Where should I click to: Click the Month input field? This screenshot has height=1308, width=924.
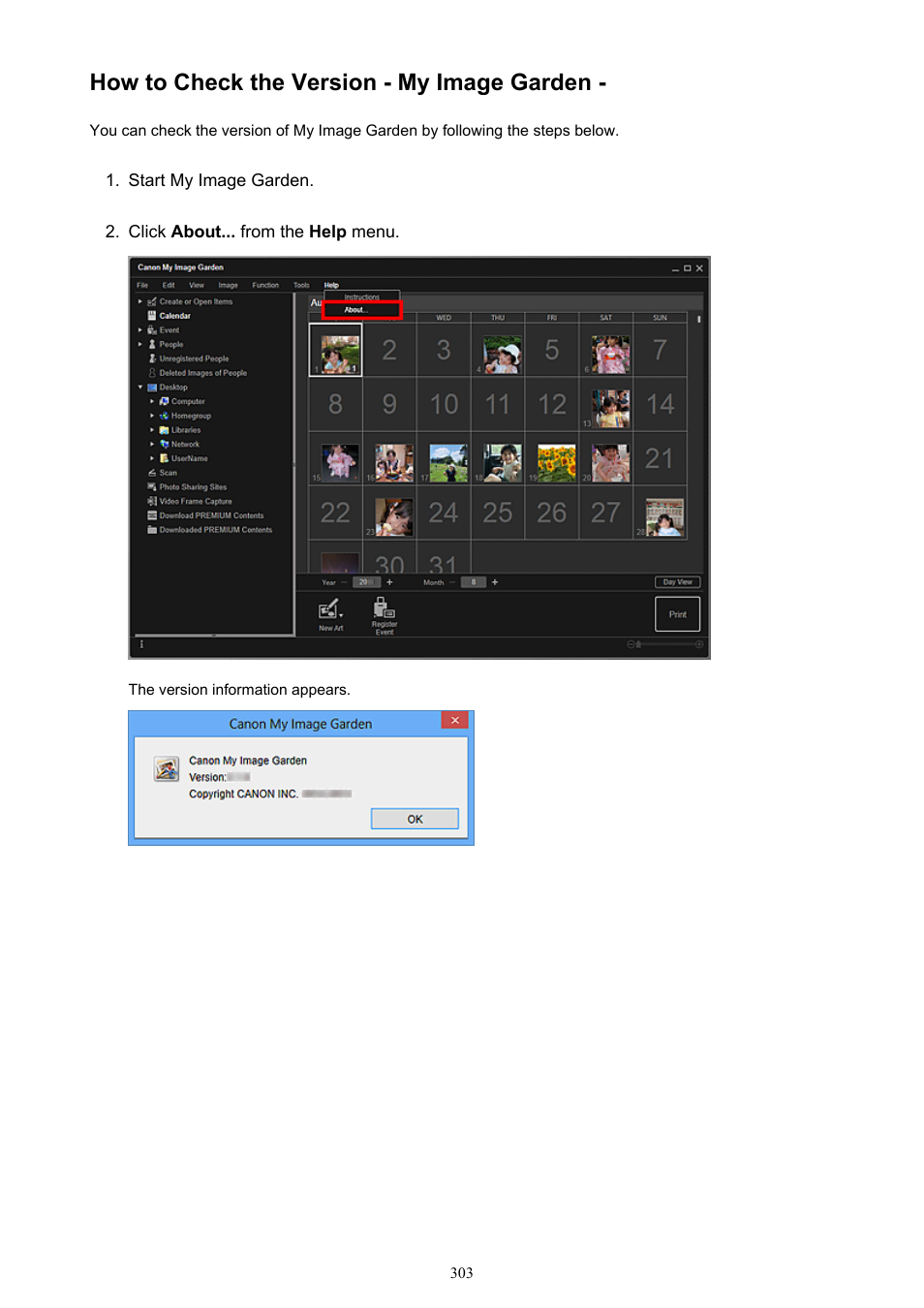474,582
